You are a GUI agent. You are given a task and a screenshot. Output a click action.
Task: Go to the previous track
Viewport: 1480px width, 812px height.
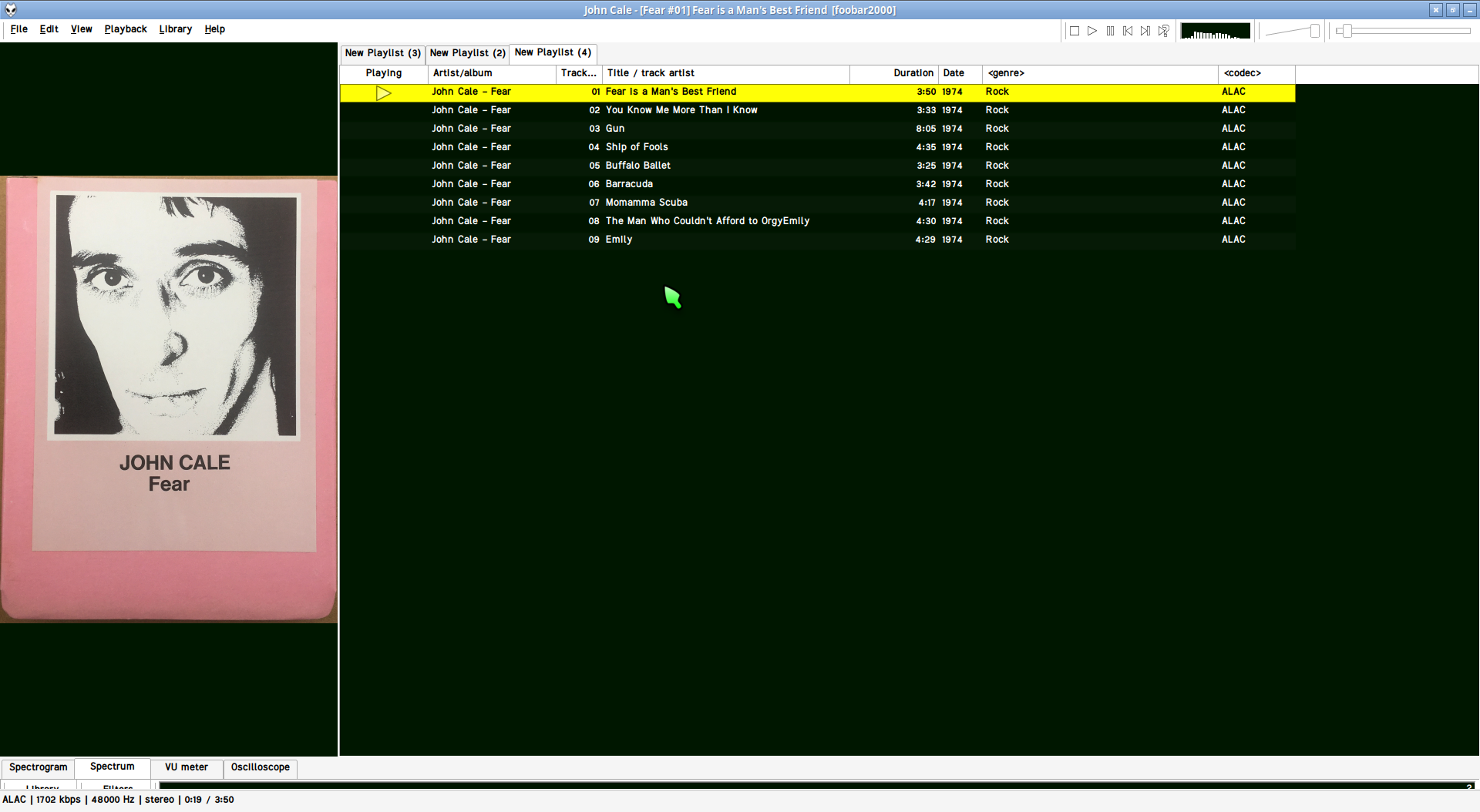pos(1128,31)
